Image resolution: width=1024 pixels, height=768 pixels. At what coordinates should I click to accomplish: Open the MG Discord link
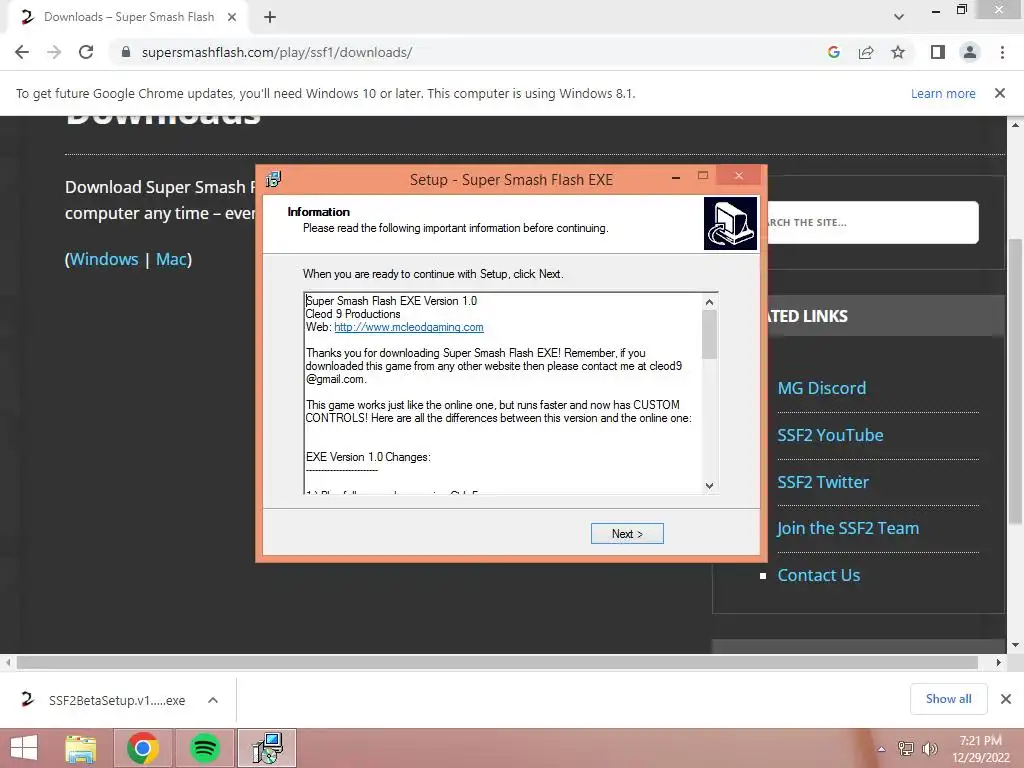822,388
